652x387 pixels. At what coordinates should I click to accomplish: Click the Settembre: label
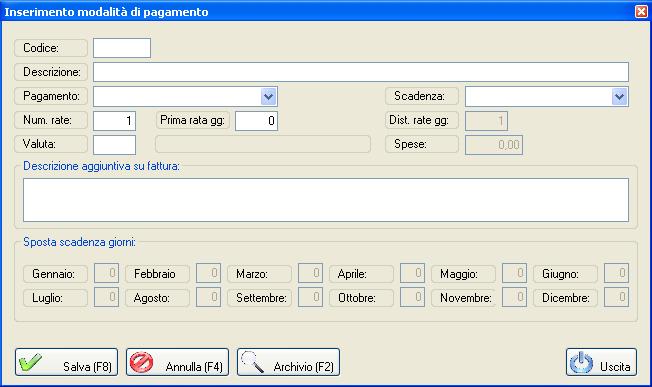pos(262,298)
